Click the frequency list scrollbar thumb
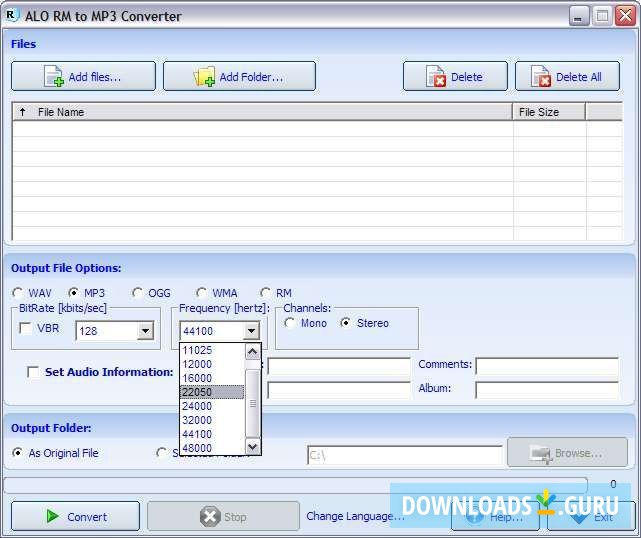 click(253, 404)
